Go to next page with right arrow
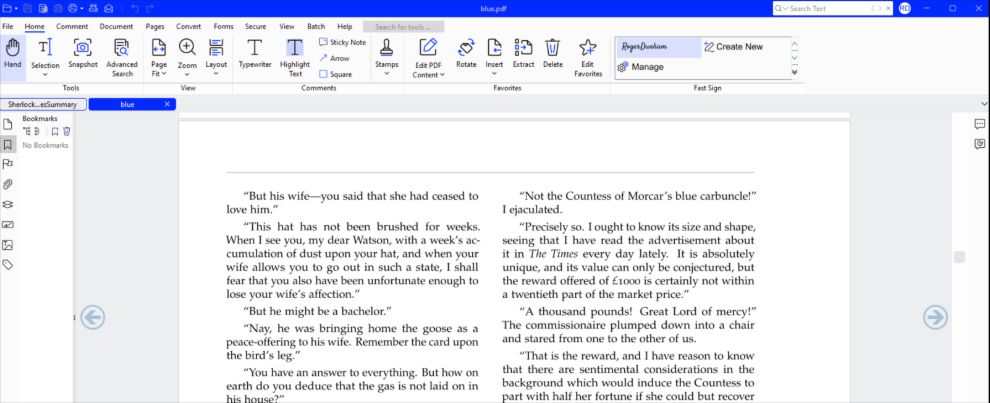990x403 pixels. coord(935,317)
